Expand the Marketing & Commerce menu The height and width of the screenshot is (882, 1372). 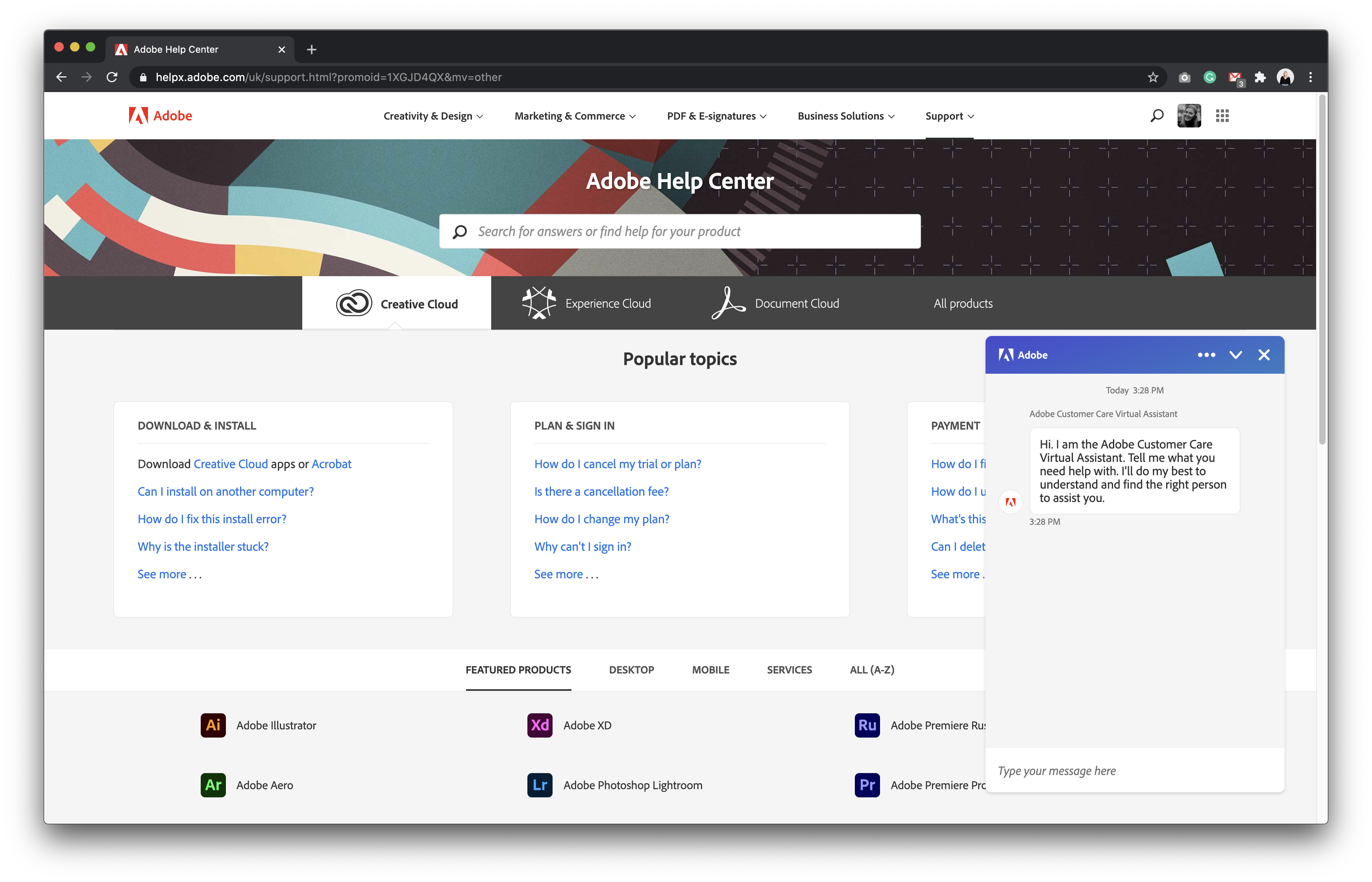click(575, 116)
